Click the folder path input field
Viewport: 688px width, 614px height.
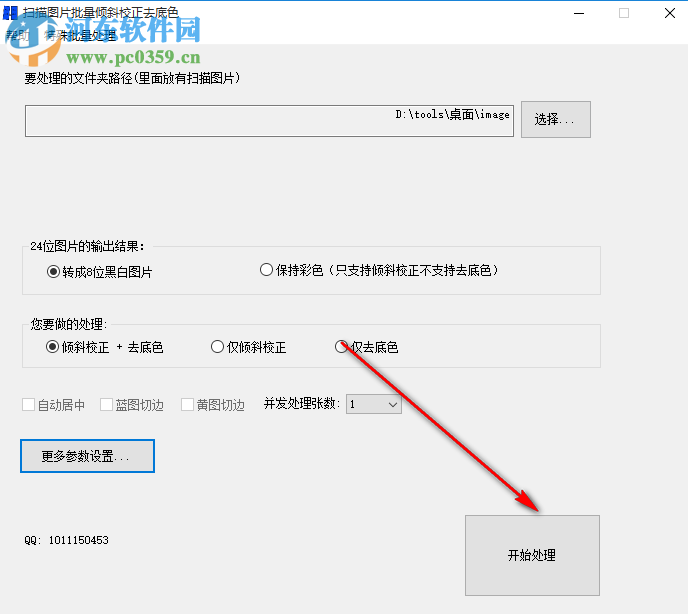(269, 121)
